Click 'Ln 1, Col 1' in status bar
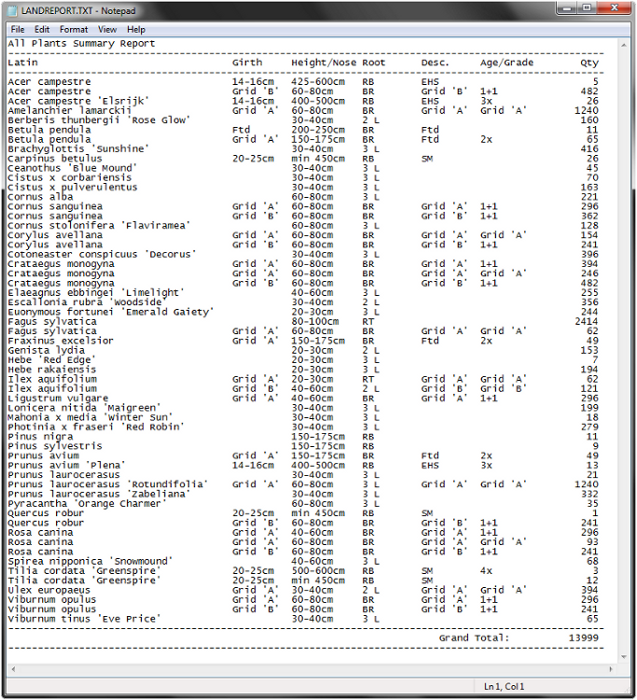 (504, 687)
